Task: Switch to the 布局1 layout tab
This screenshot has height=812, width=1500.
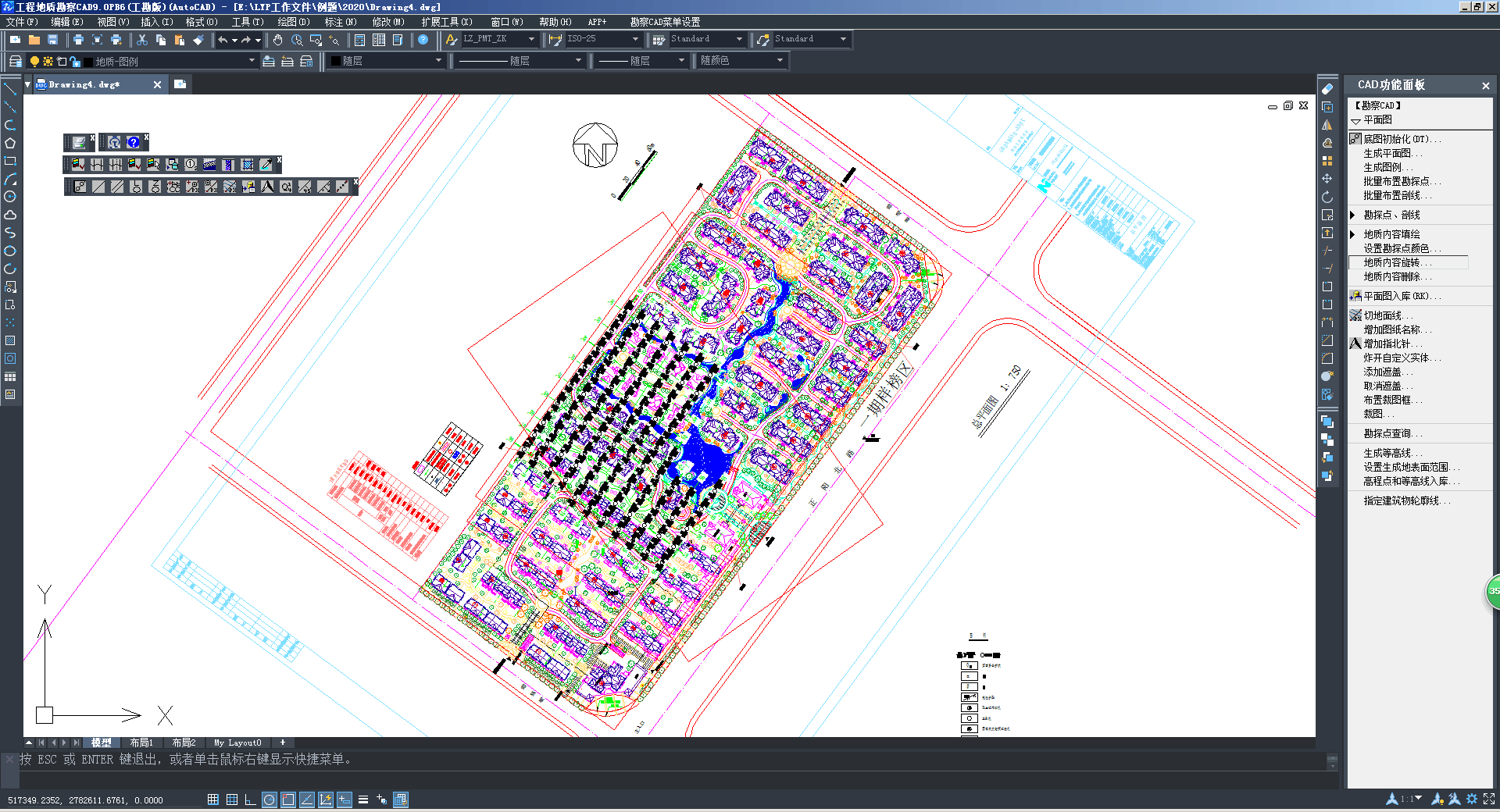Action: pos(141,743)
